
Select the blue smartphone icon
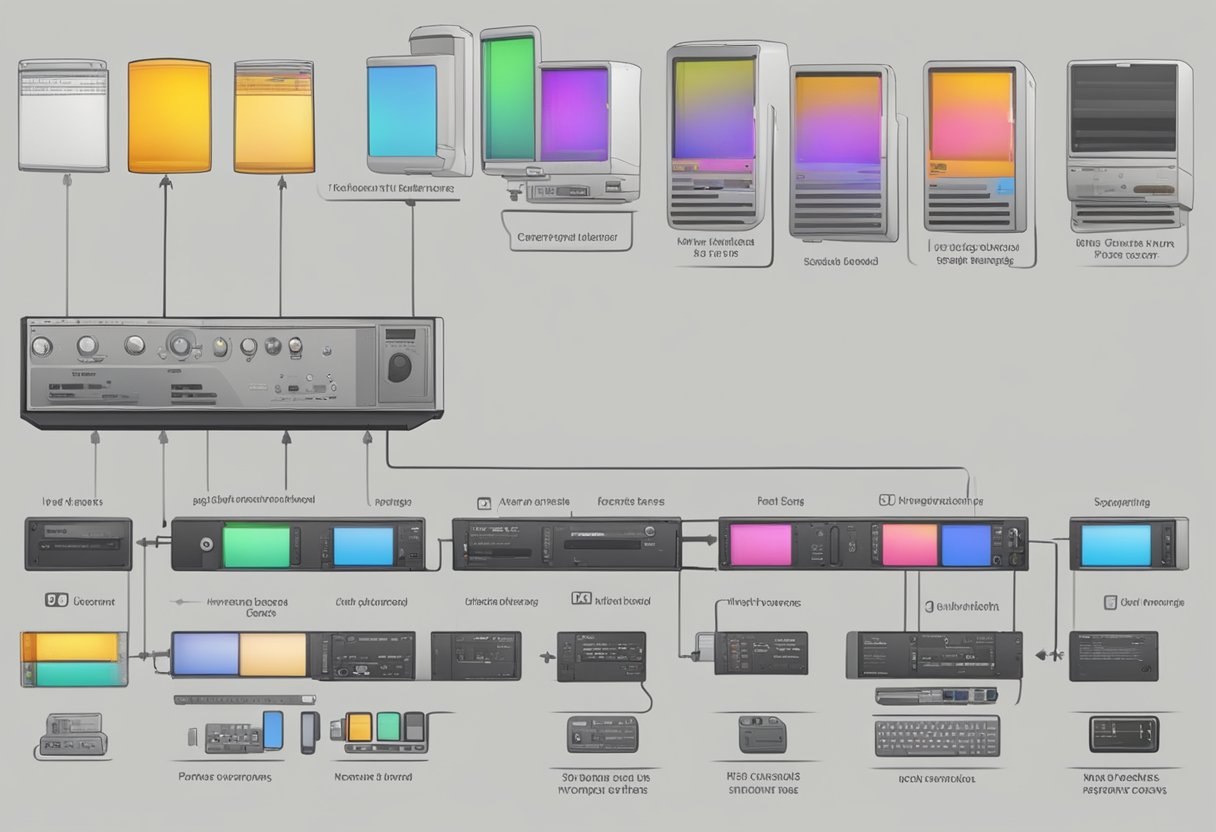(x=273, y=730)
